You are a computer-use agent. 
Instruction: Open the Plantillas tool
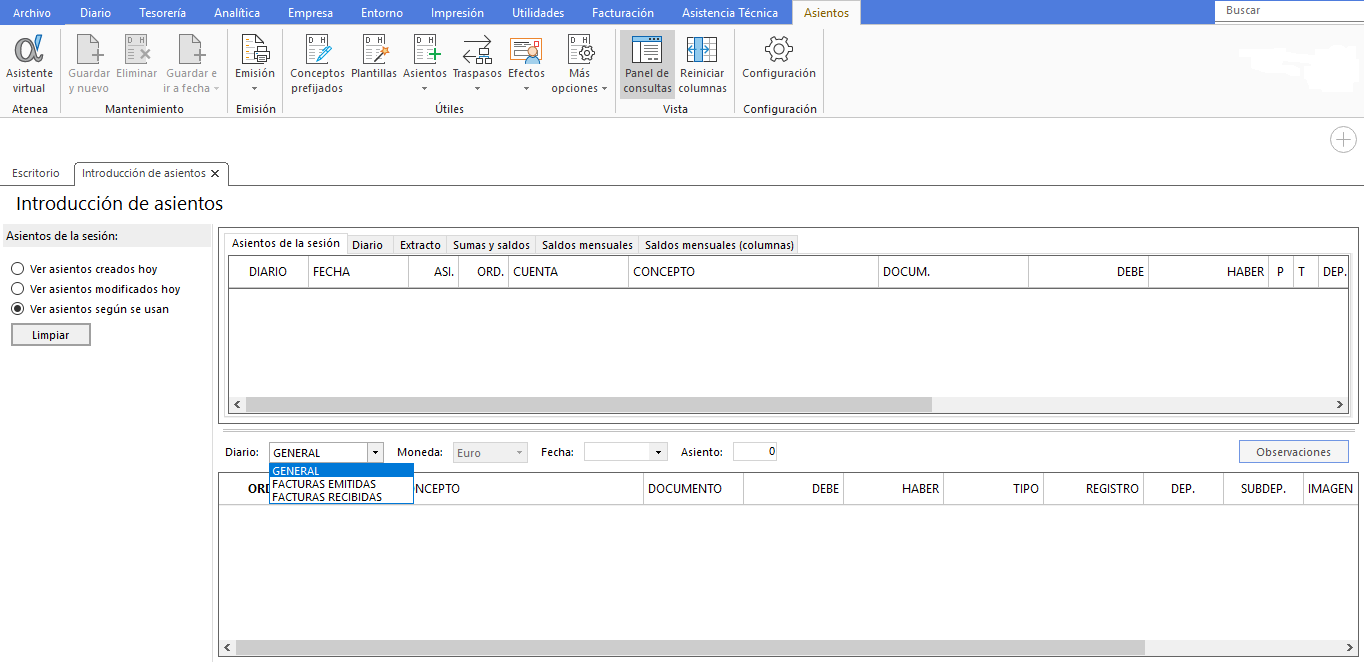(374, 57)
